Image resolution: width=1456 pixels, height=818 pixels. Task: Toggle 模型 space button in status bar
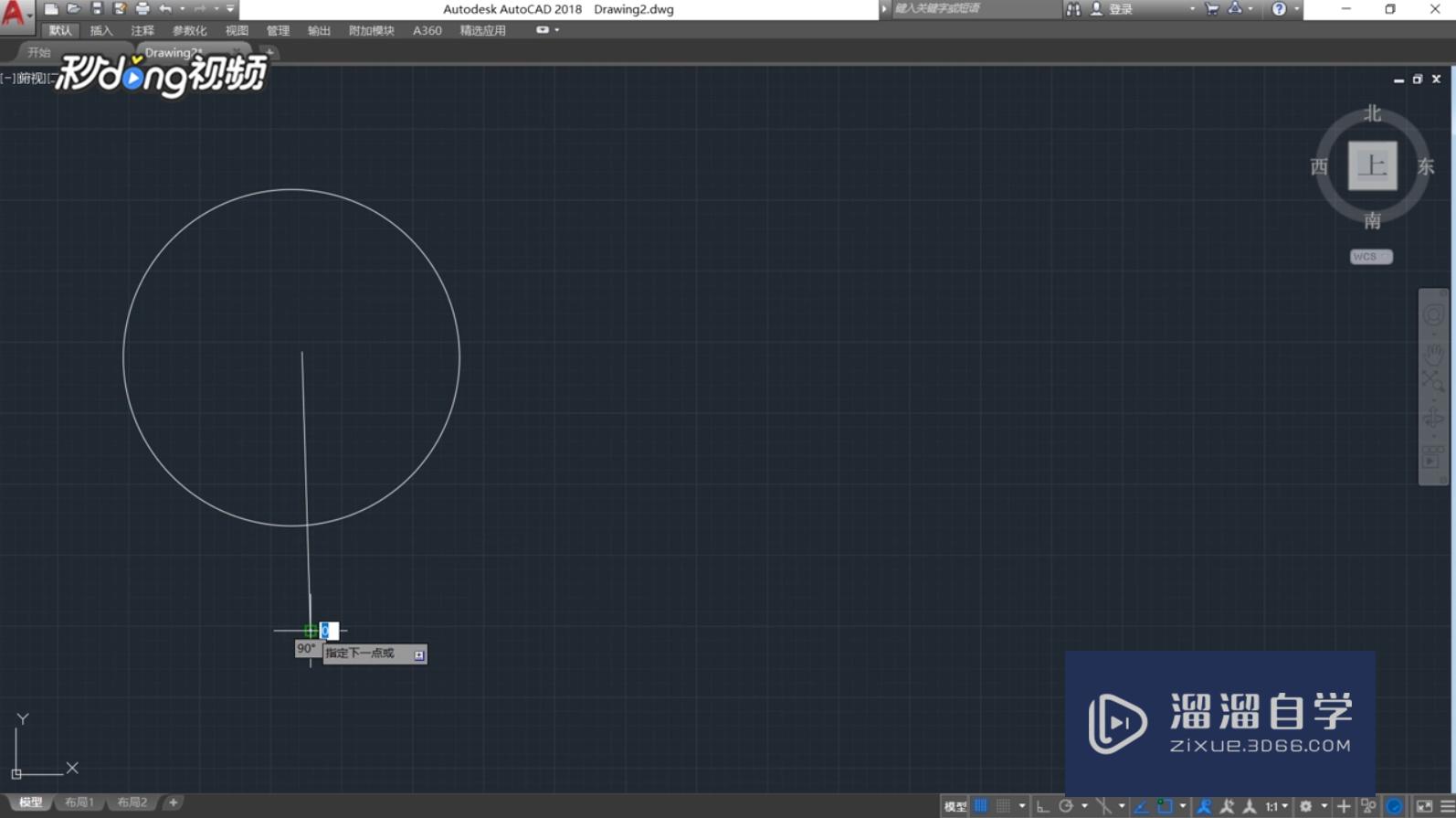point(955,806)
